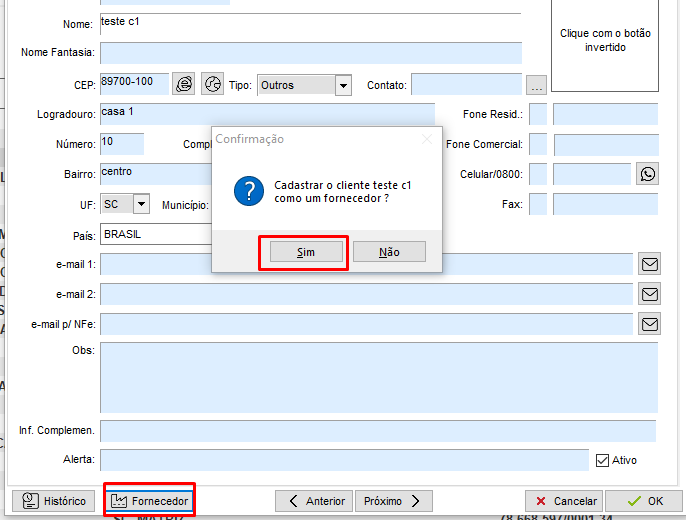Click envelope icon beside e-mail 2
Image resolution: width=686 pixels, height=520 pixels.
pyautogui.click(x=650, y=294)
